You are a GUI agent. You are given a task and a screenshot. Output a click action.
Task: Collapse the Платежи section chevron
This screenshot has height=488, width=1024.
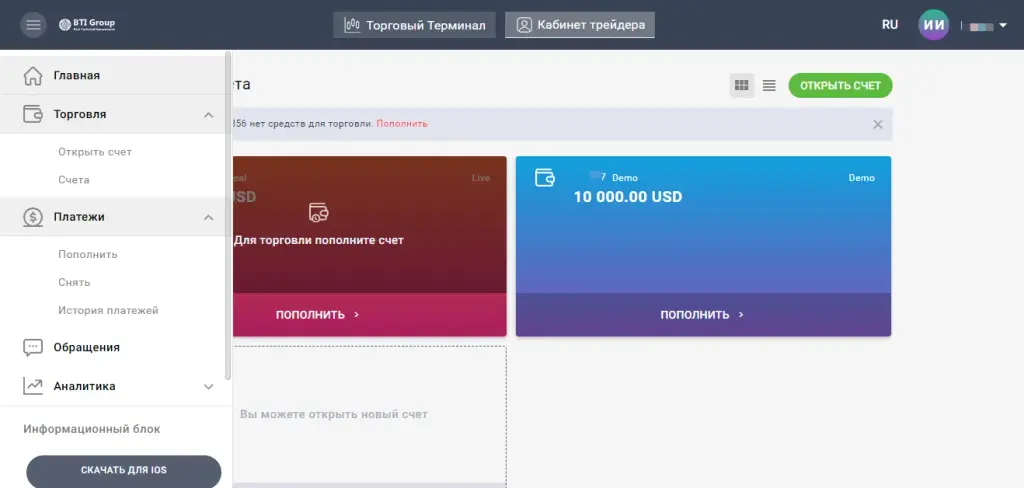click(x=208, y=217)
